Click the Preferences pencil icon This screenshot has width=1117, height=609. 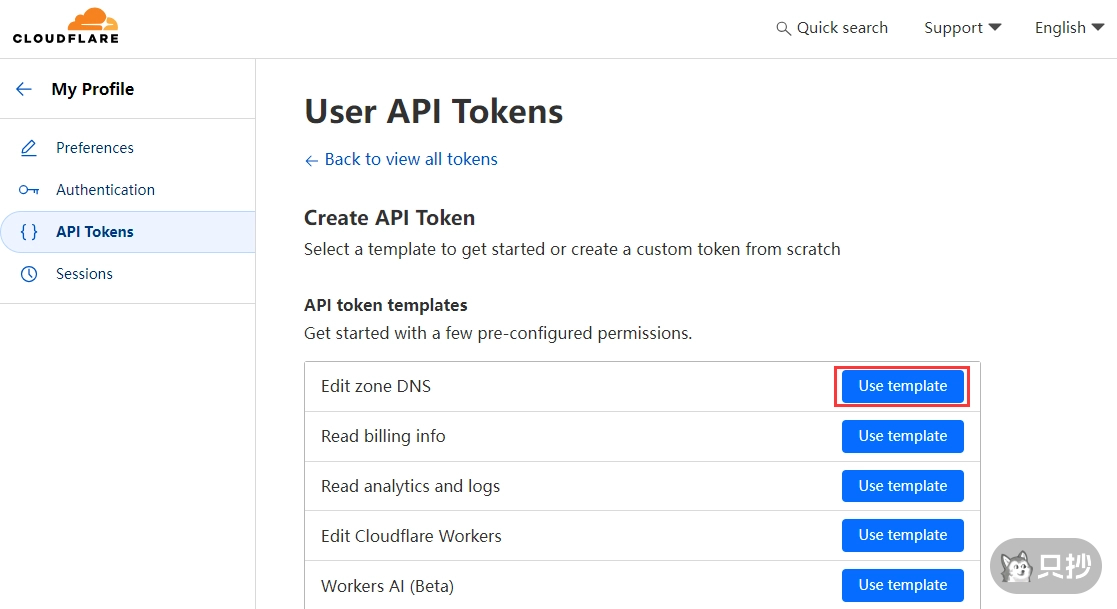[x=29, y=148]
